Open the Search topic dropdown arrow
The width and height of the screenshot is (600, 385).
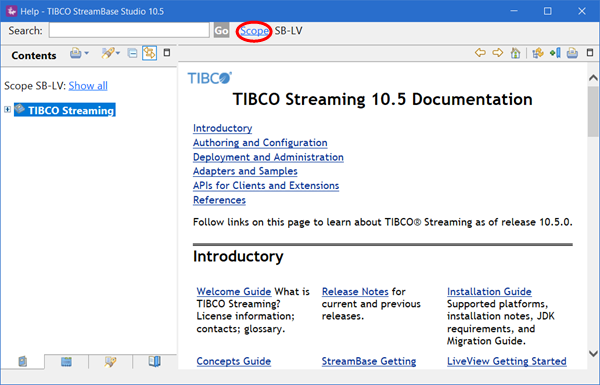click(117, 53)
